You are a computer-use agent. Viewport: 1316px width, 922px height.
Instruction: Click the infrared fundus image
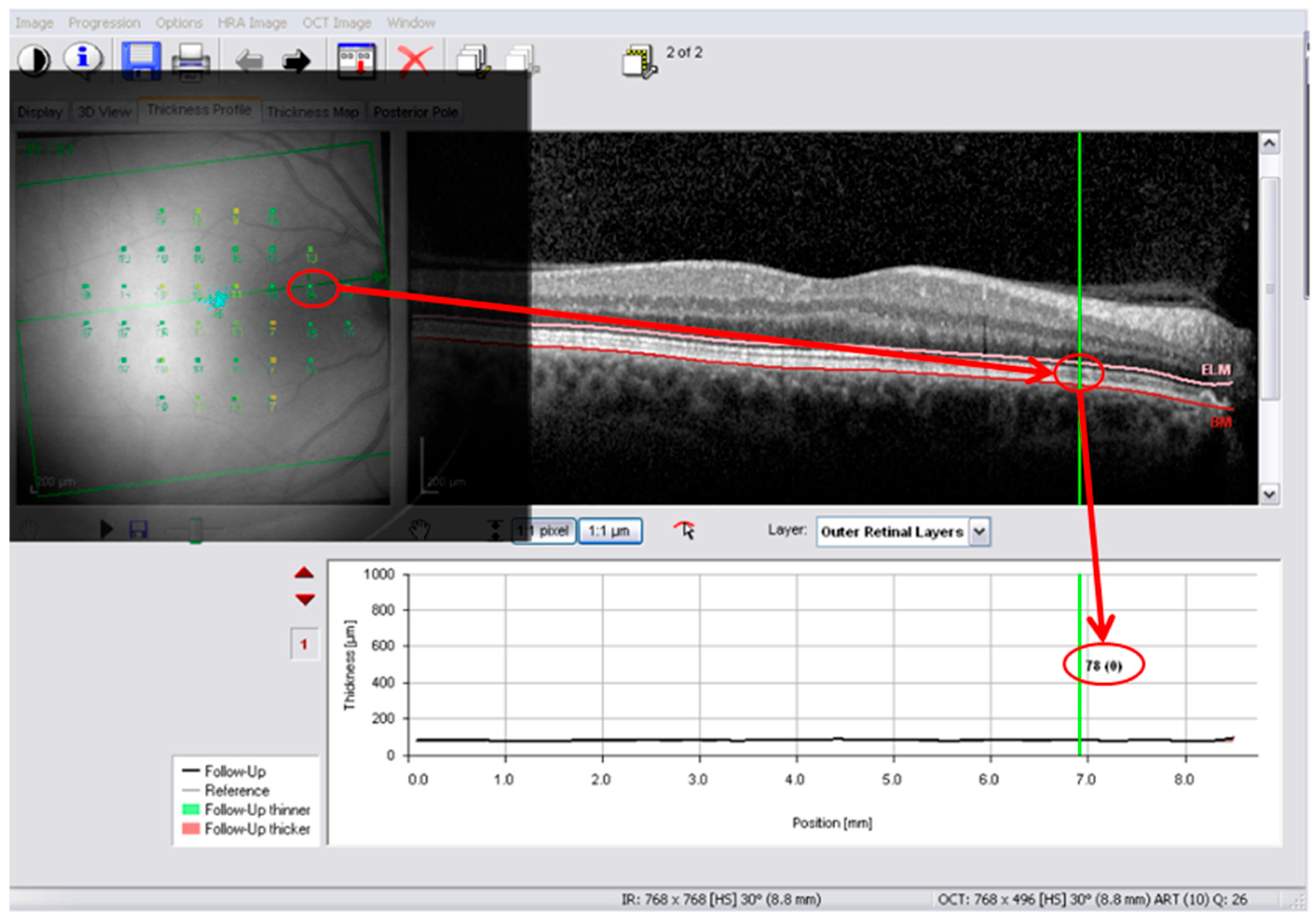click(x=203, y=318)
